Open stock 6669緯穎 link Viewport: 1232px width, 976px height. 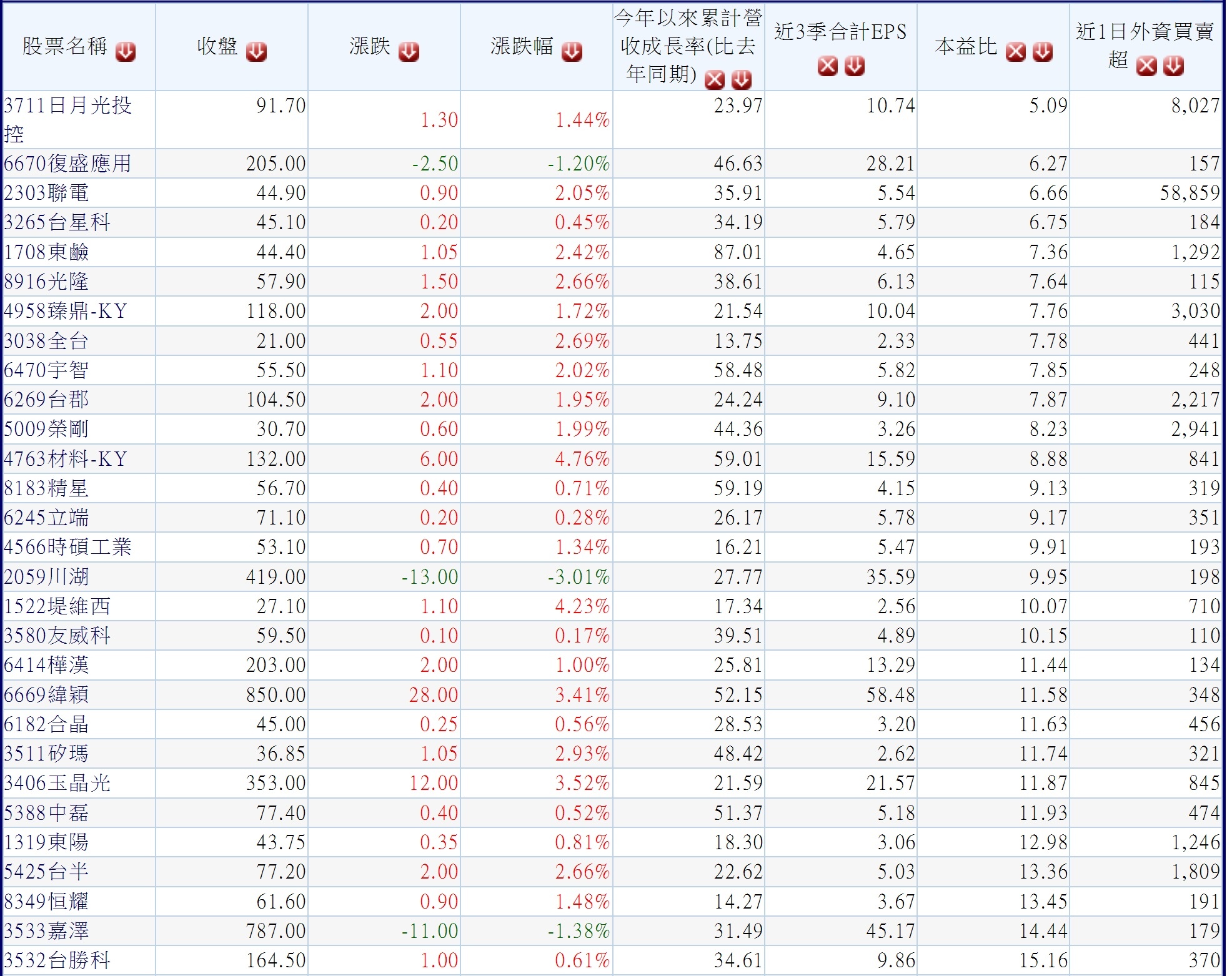click(46, 694)
